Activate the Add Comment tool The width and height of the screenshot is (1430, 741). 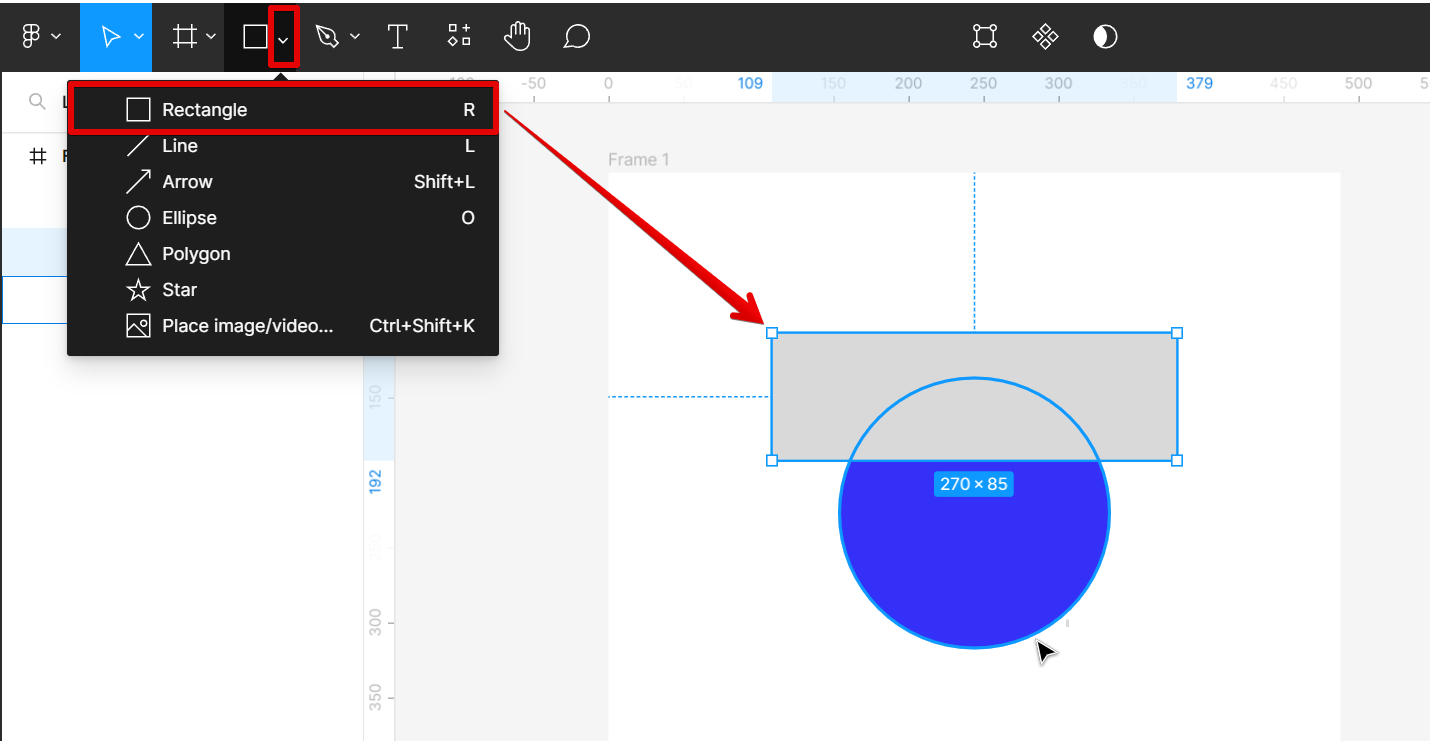point(576,37)
